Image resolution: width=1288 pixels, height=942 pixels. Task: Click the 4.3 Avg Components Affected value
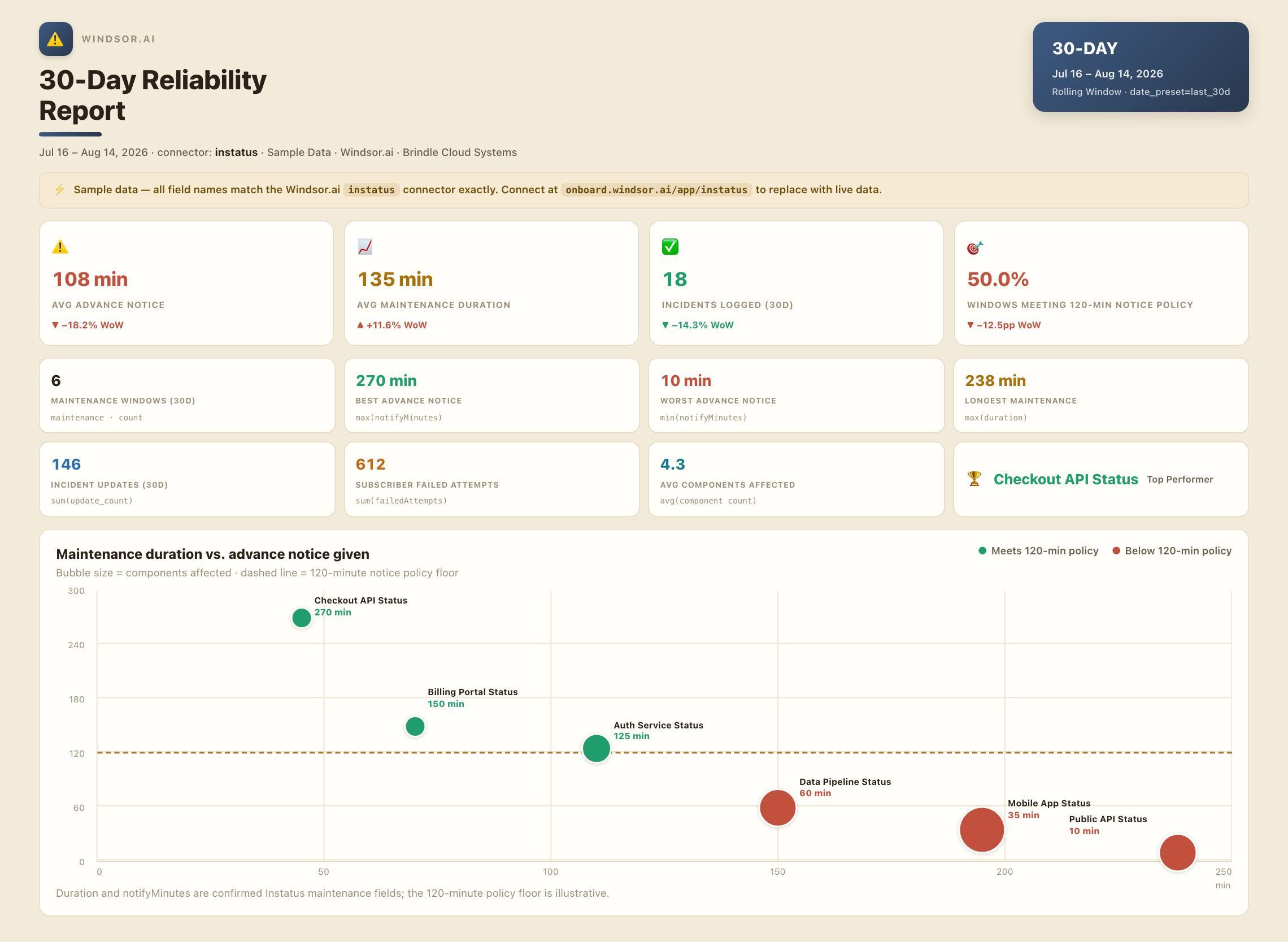coord(672,464)
